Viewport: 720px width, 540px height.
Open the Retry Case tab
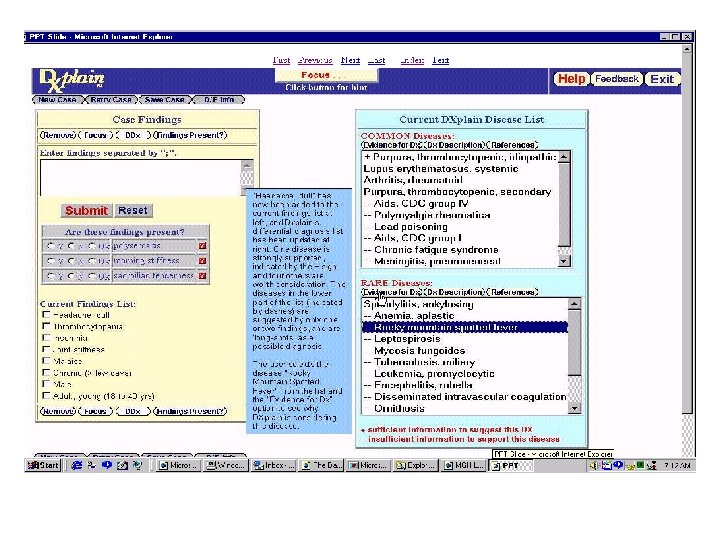pyautogui.click(x=111, y=100)
